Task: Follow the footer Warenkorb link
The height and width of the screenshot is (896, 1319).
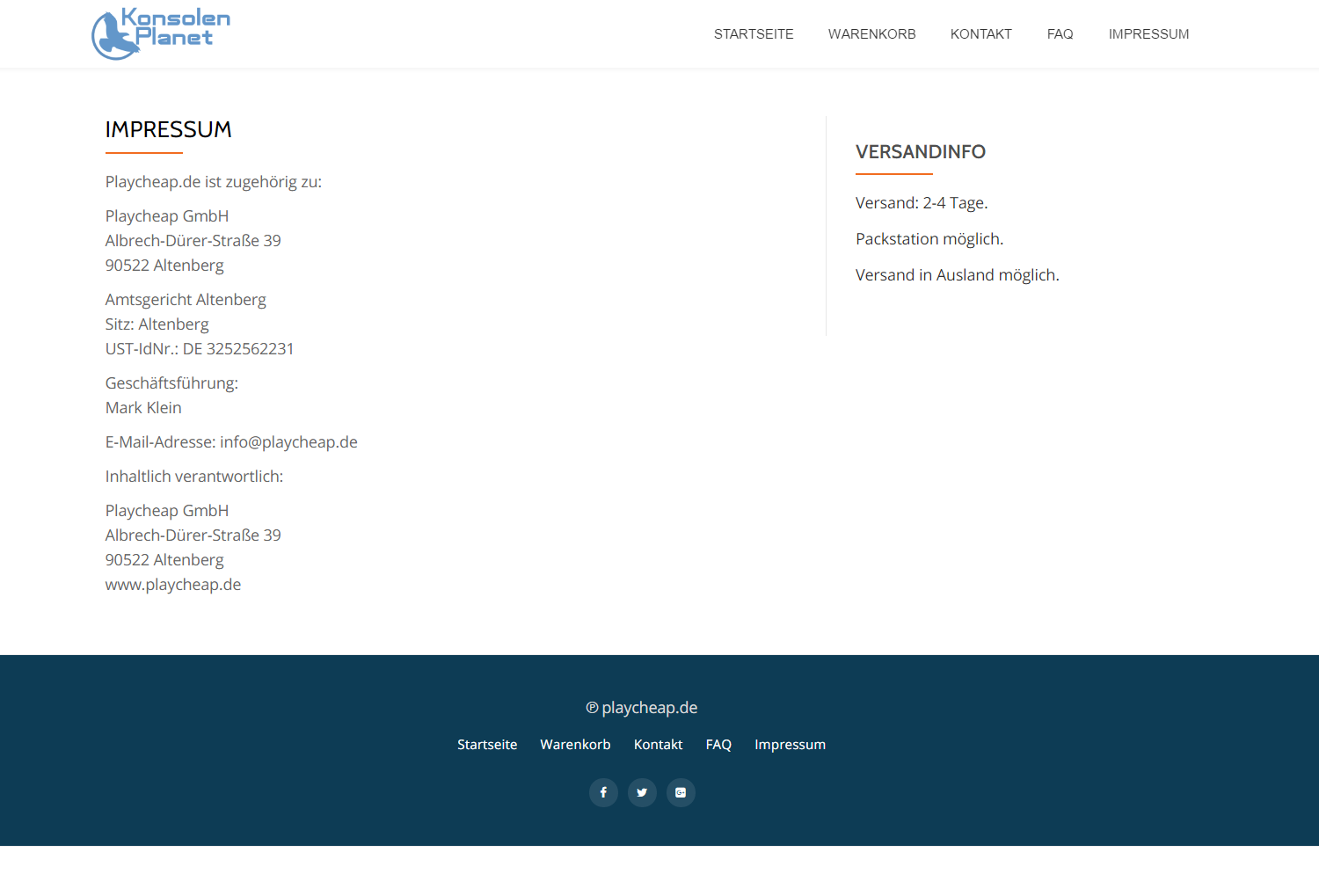Action: (575, 745)
